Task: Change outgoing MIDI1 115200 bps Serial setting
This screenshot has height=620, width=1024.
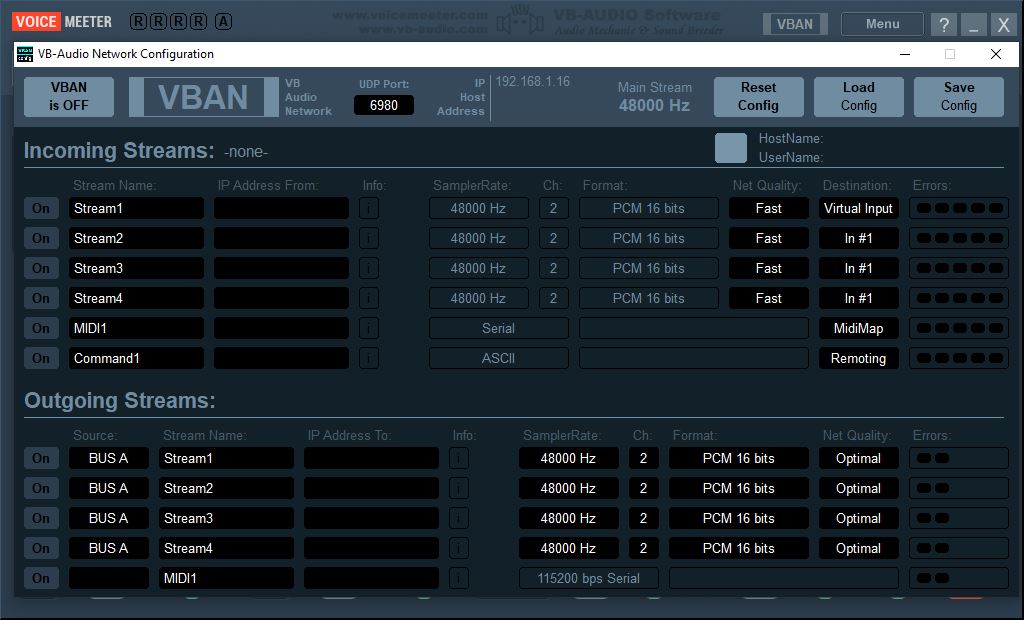Action: pos(588,579)
